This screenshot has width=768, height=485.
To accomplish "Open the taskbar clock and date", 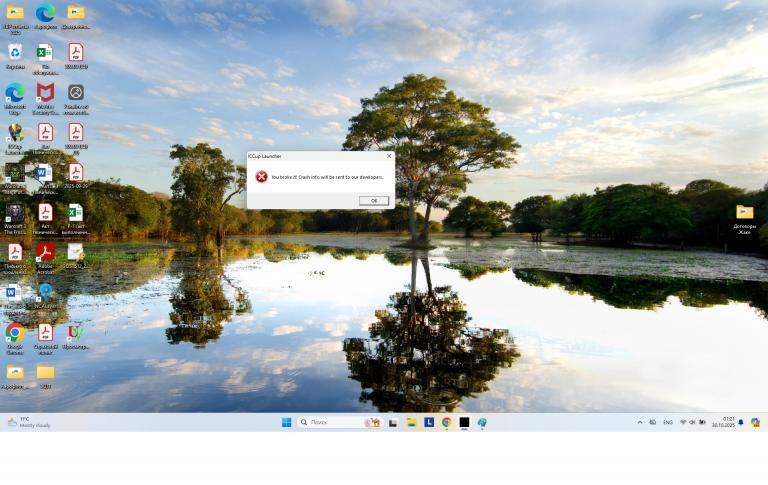I will tap(723, 422).
